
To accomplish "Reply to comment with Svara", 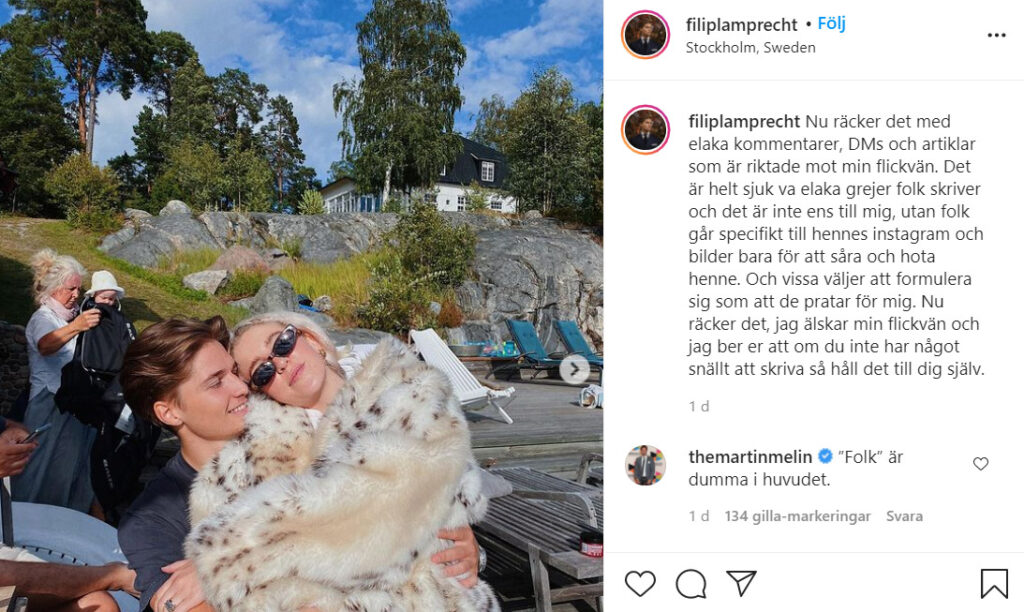I will pos(904,516).
